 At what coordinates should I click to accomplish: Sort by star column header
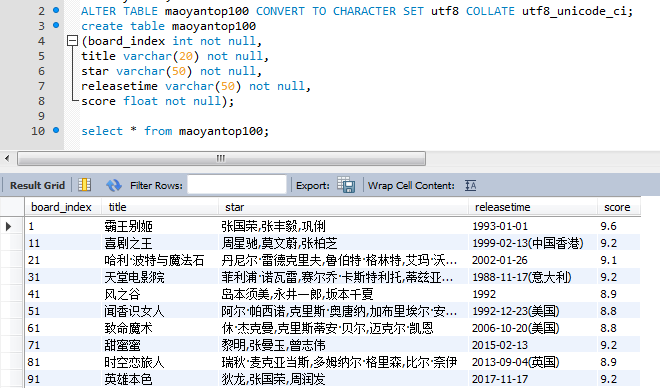pyautogui.click(x=343, y=207)
